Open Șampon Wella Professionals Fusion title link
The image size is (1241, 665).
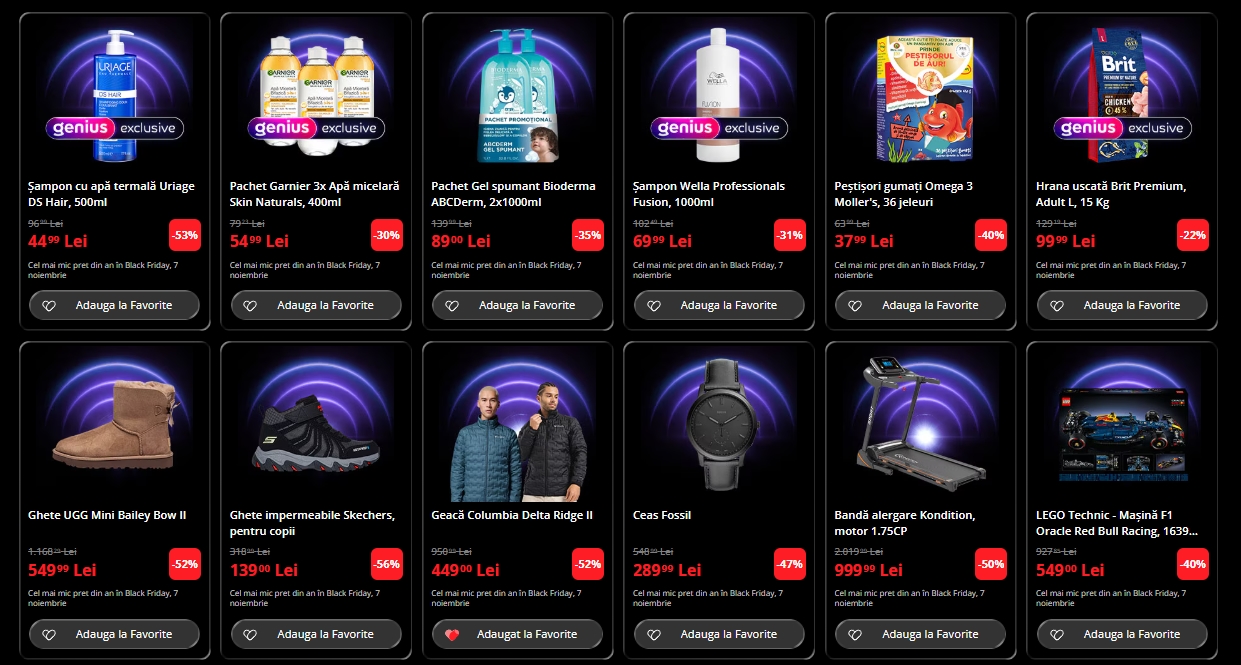tap(709, 194)
